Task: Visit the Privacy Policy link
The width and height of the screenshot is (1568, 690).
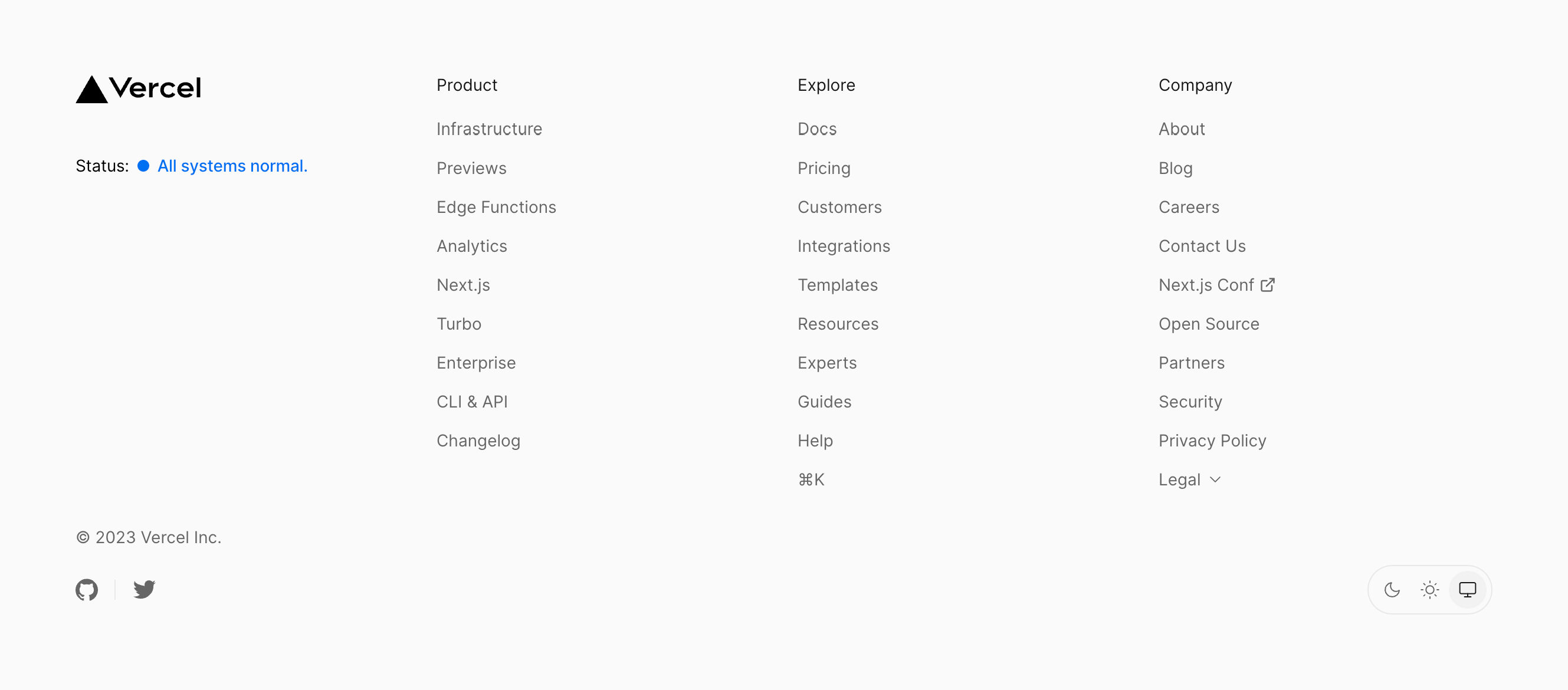Action: click(x=1212, y=441)
